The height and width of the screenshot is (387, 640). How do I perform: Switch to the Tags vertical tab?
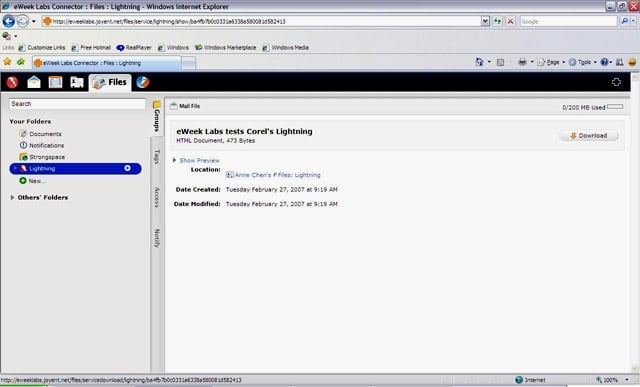pos(157,157)
